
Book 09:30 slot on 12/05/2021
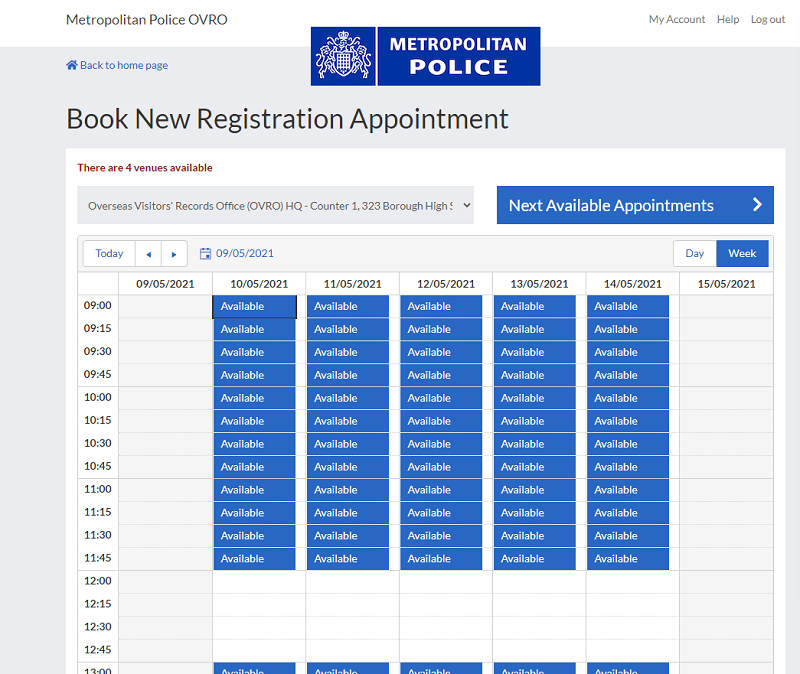coord(441,353)
